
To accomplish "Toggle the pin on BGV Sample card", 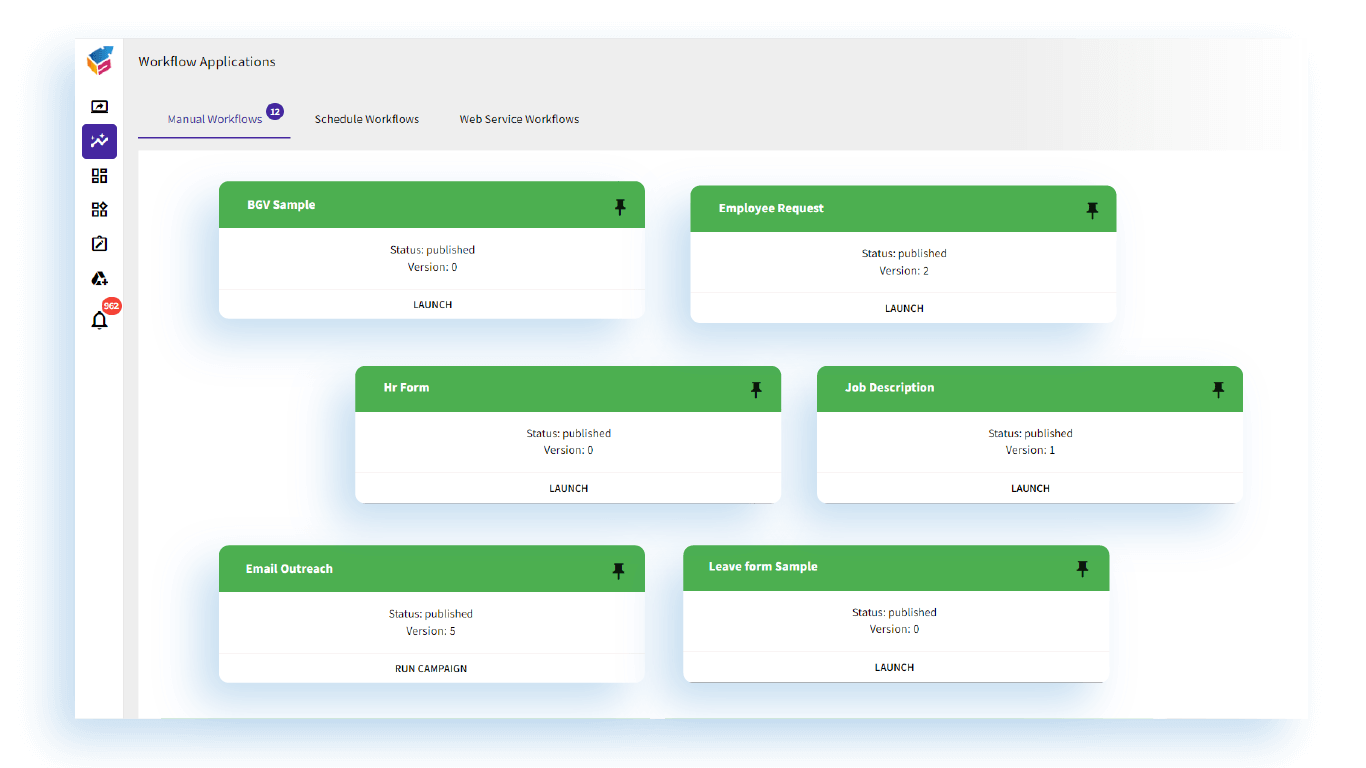I will [x=620, y=207].
